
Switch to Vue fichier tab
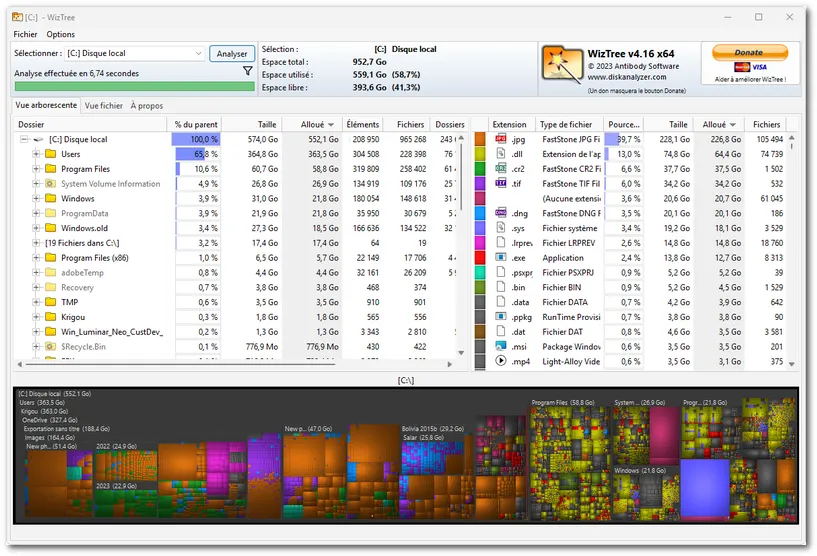[103, 106]
